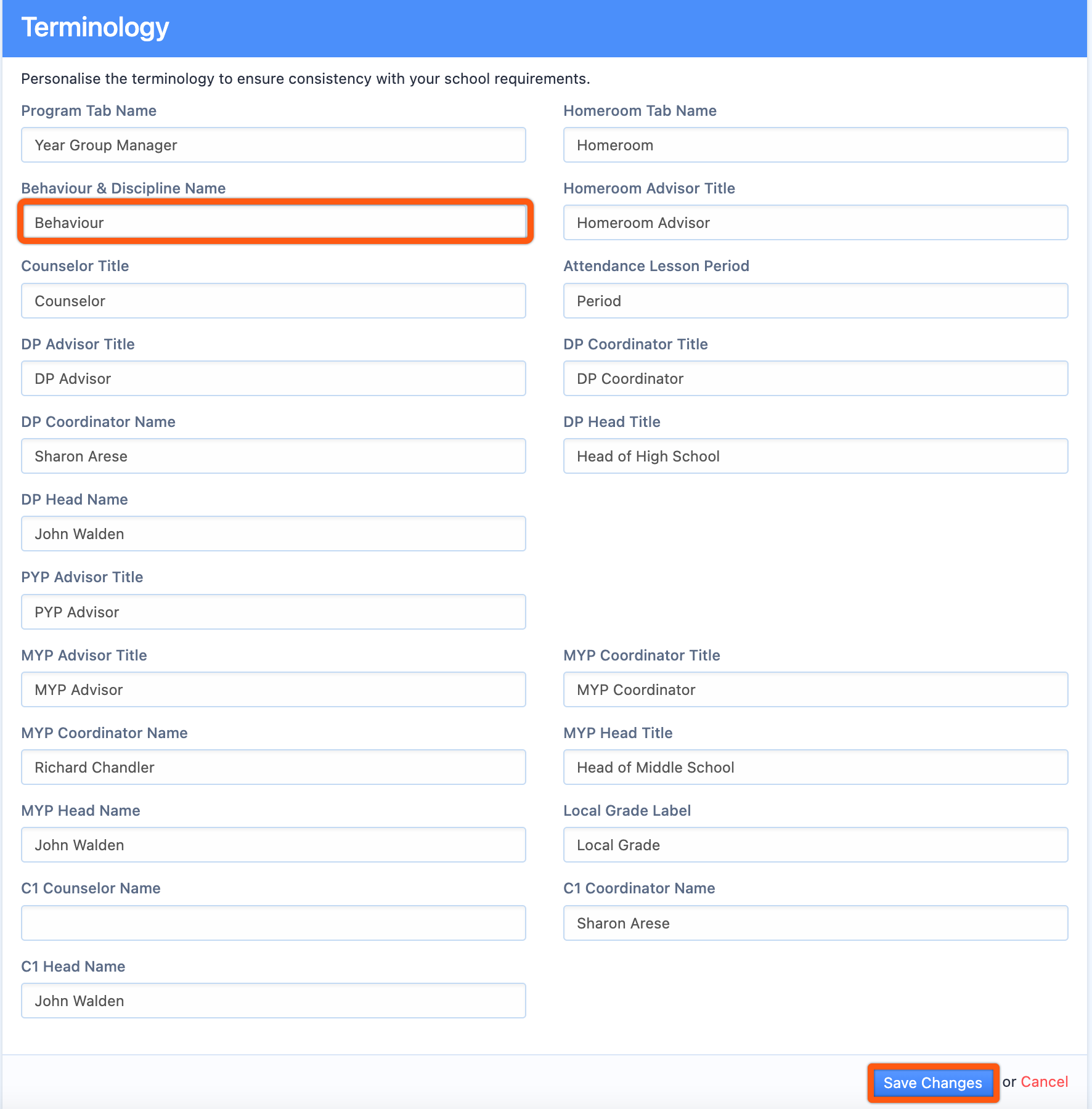
Task: Click the red Cancel link
Action: 1044,1082
